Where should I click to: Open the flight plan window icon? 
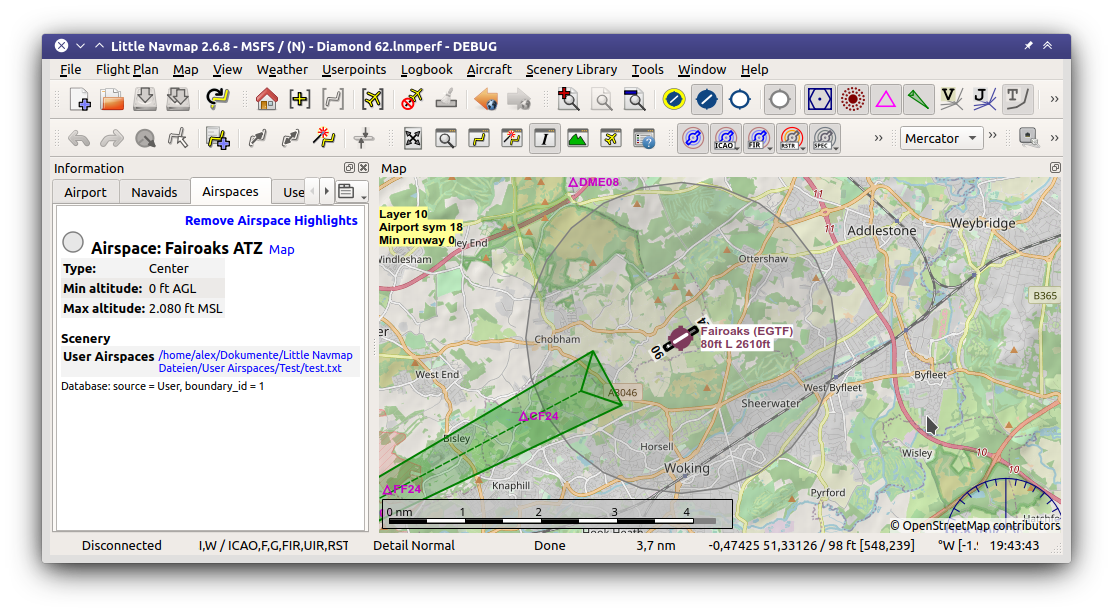tap(479, 138)
